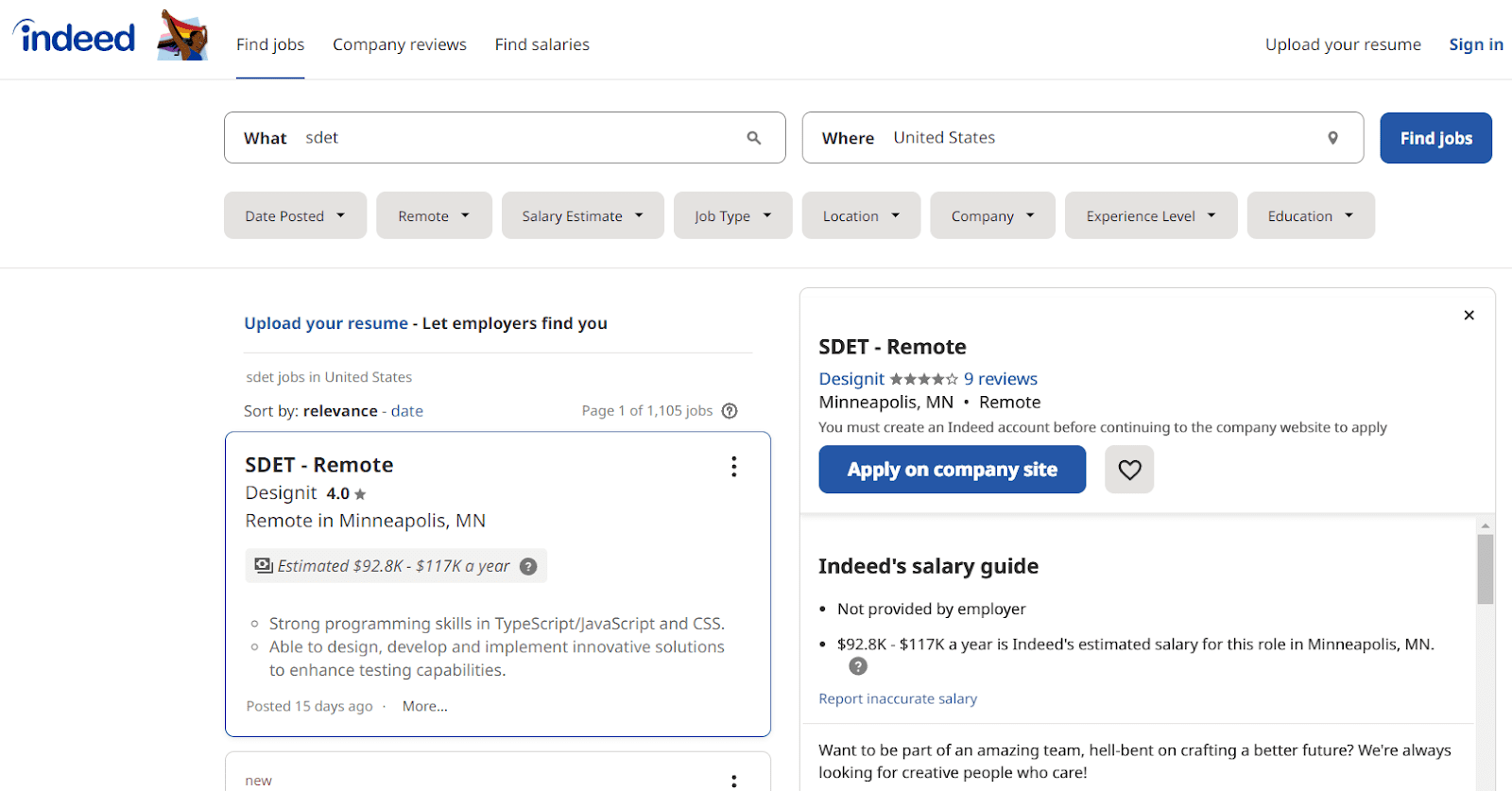This screenshot has height=791, width=1512.
Task: Click the Estimated $92.8K - $117K salary badge
Action: click(x=396, y=566)
